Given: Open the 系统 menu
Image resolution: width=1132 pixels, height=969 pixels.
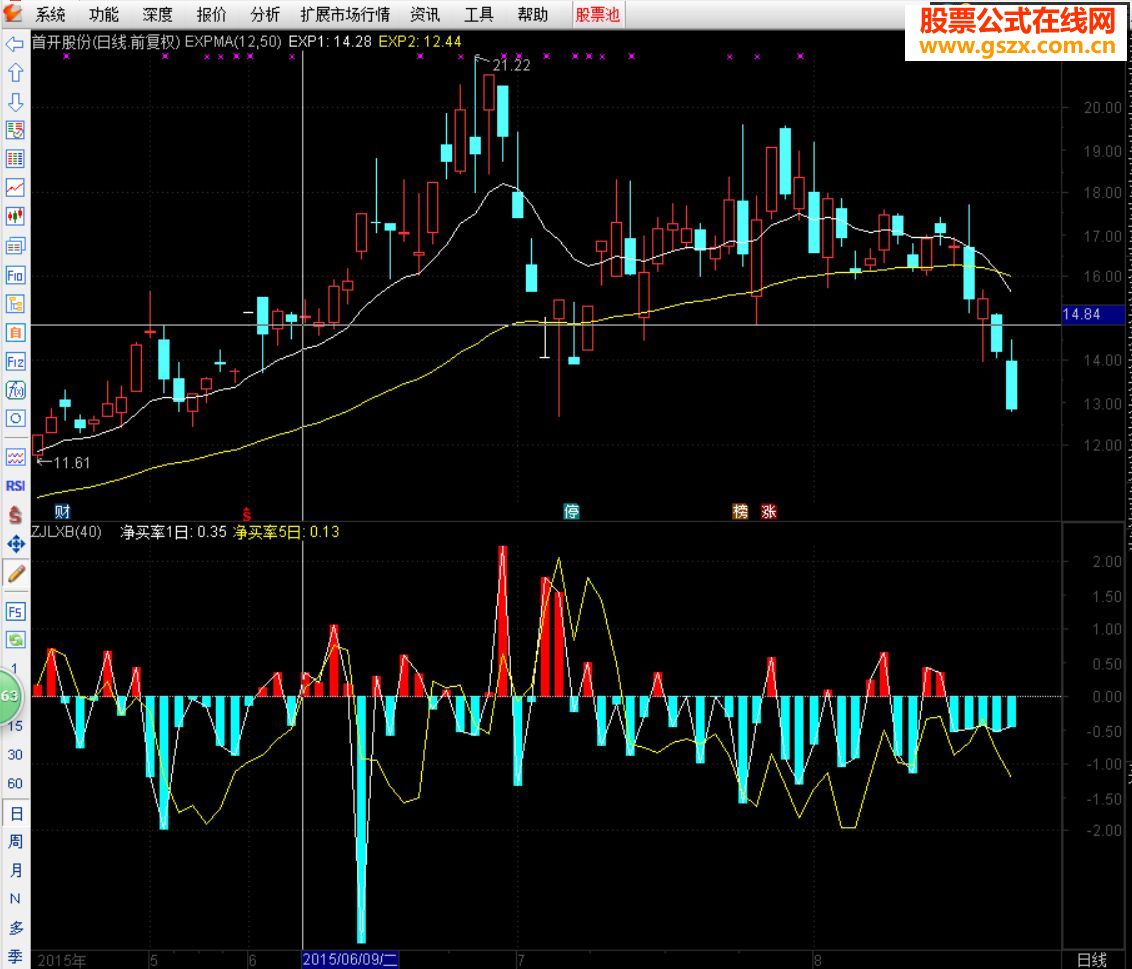Looking at the screenshot, I should 51,14.
